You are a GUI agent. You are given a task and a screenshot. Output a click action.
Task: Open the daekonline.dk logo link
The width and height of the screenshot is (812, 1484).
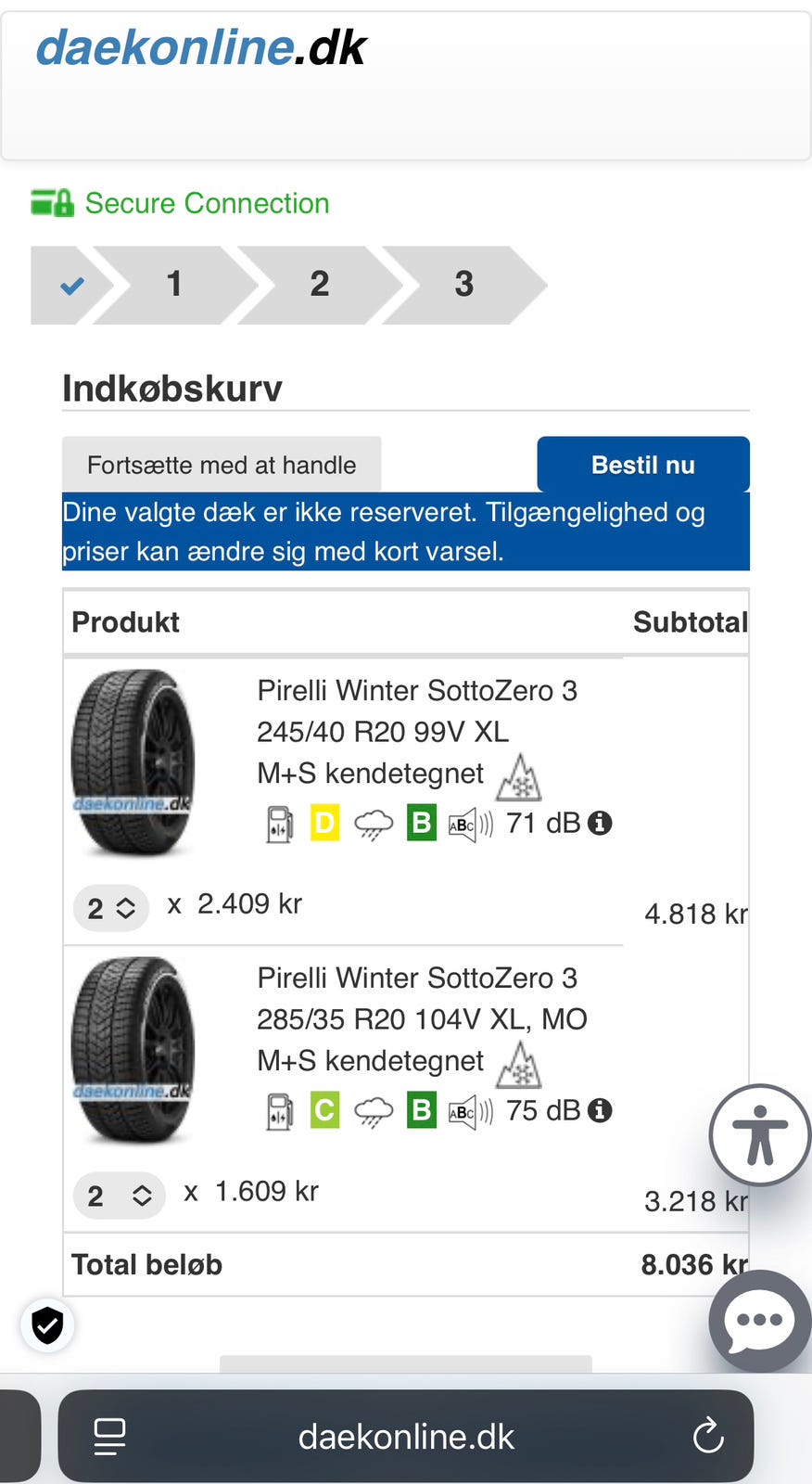pos(201,48)
